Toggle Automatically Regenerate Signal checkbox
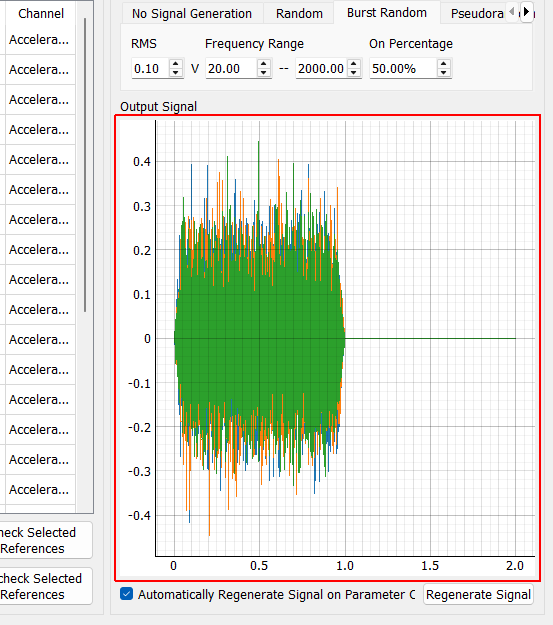Image resolution: width=553 pixels, height=625 pixels. 126,594
